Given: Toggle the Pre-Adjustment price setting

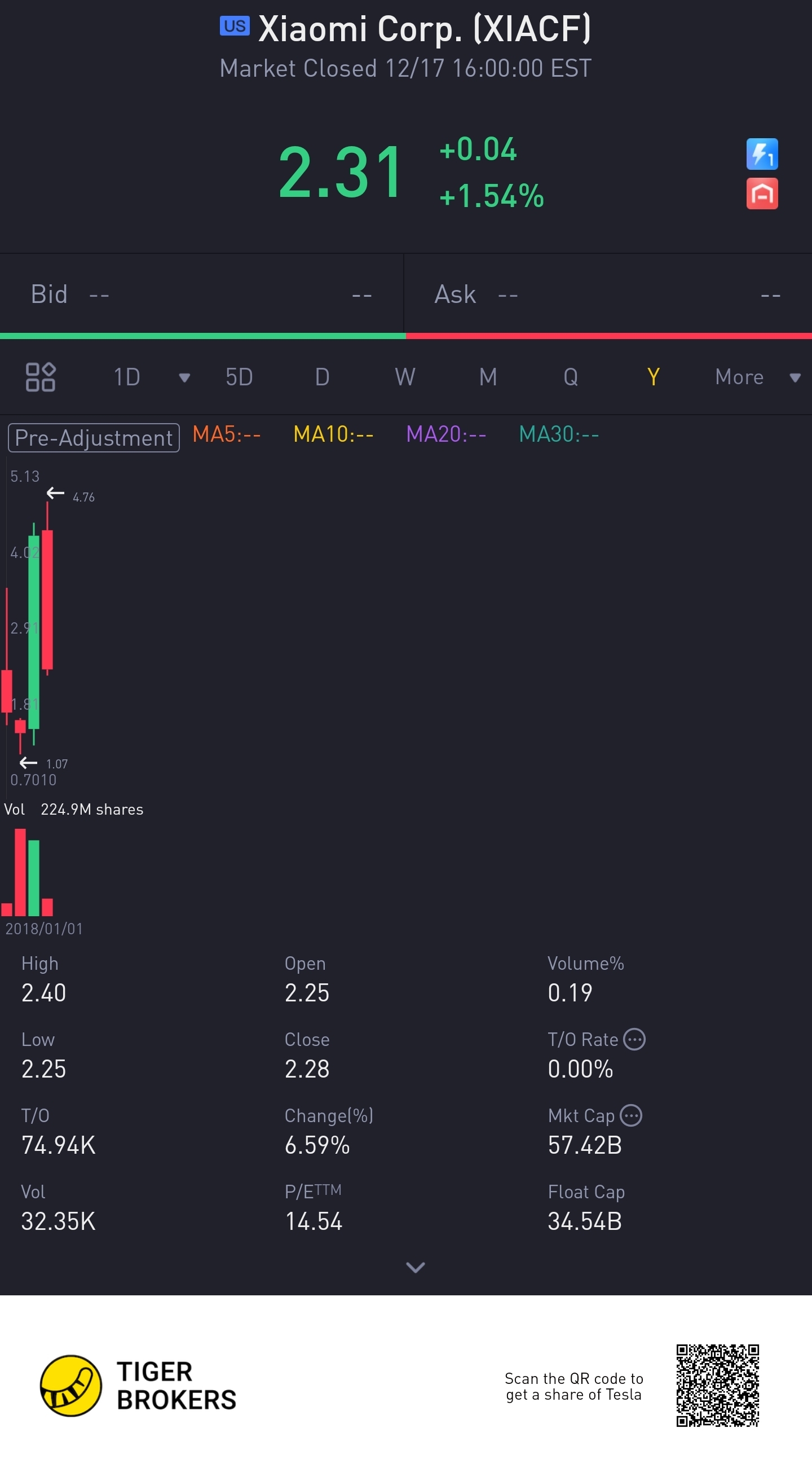Looking at the screenshot, I should point(94,438).
